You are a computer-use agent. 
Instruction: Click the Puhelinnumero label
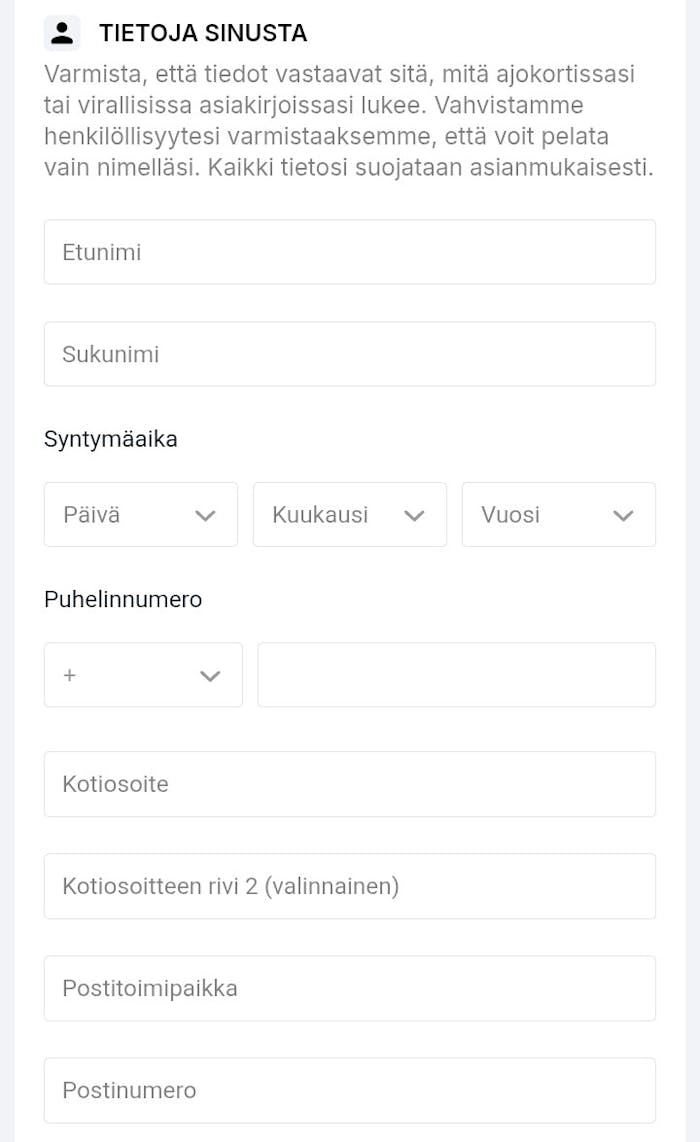[x=123, y=599]
